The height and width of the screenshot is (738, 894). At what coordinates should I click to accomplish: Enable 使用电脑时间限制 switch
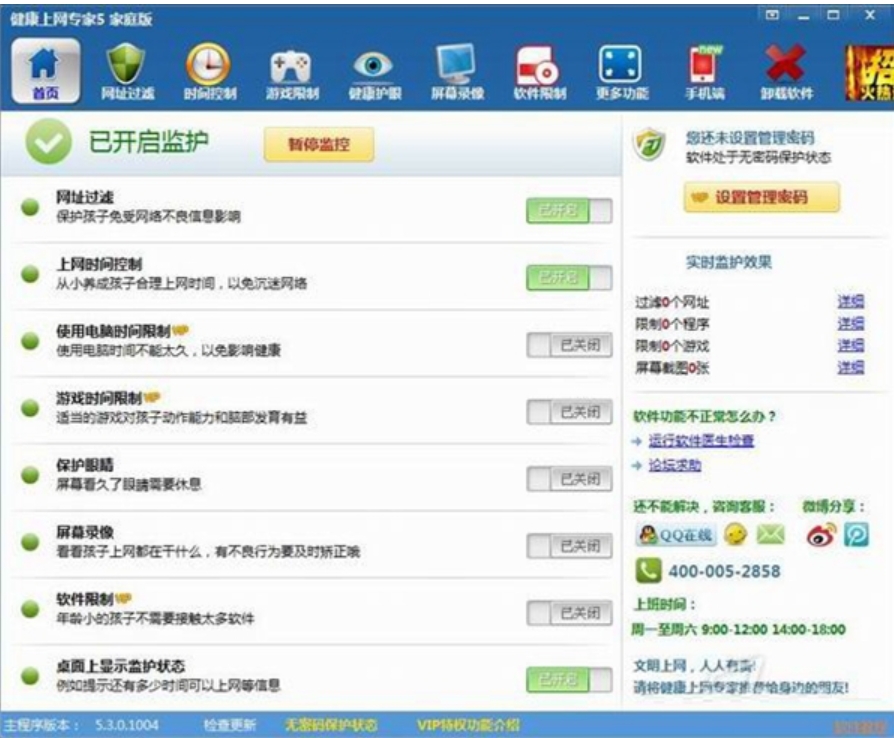click(569, 345)
